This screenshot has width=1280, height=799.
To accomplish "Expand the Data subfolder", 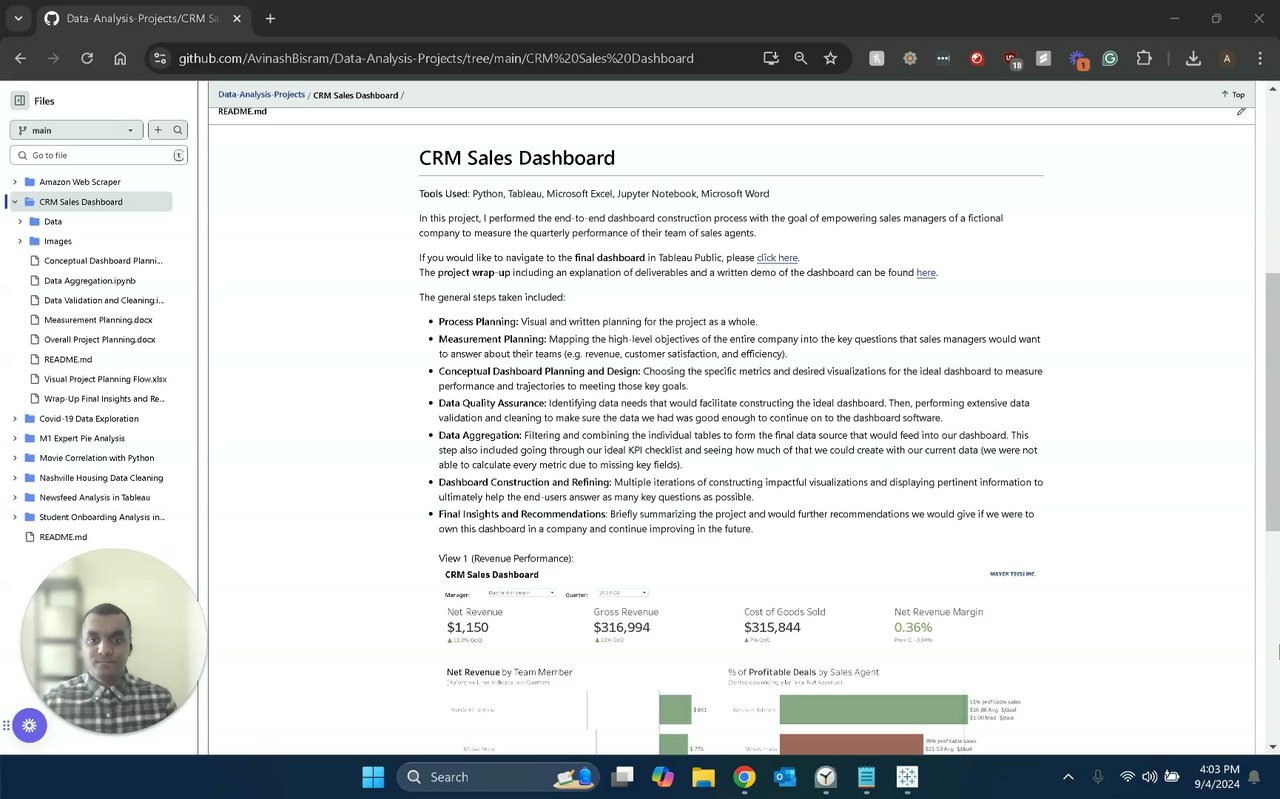I will [x=20, y=221].
